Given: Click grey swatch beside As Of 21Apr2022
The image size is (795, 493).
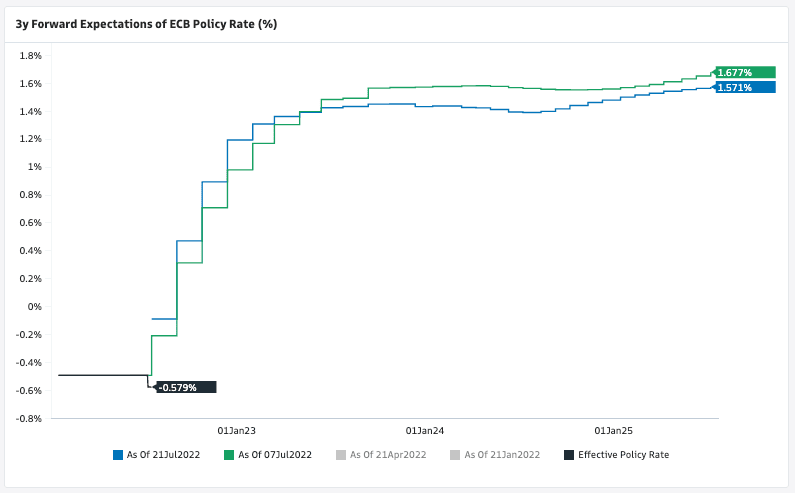Looking at the screenshot, I should (342, 455).
